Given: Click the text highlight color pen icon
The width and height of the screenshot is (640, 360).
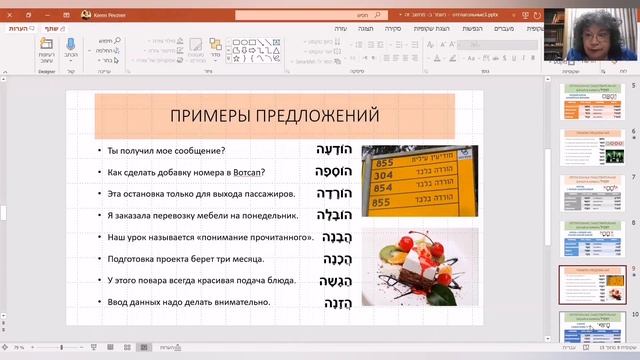Looking at the screenshot, I should coord(453,58).
